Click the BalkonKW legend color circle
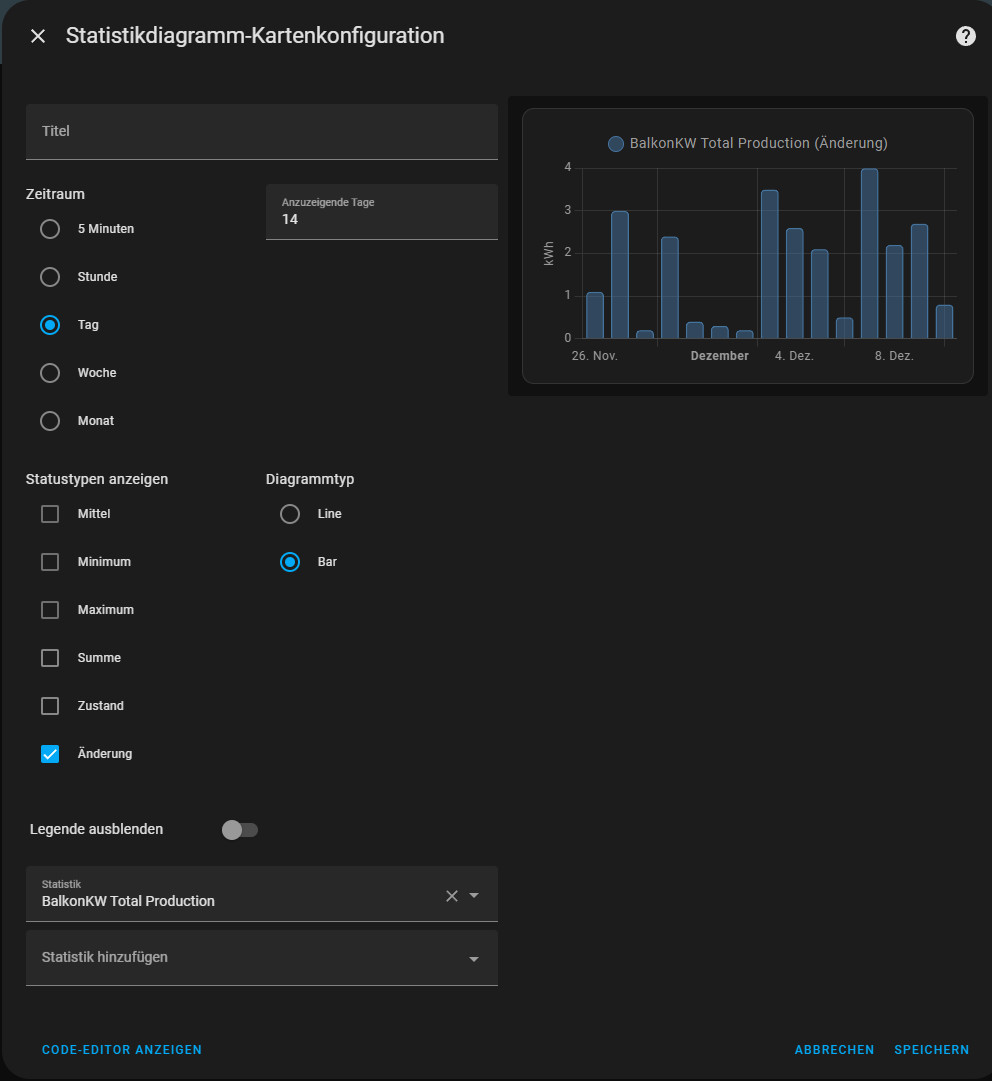The width and height of the screenshot is (992, 1081). [x=616, y=144]
